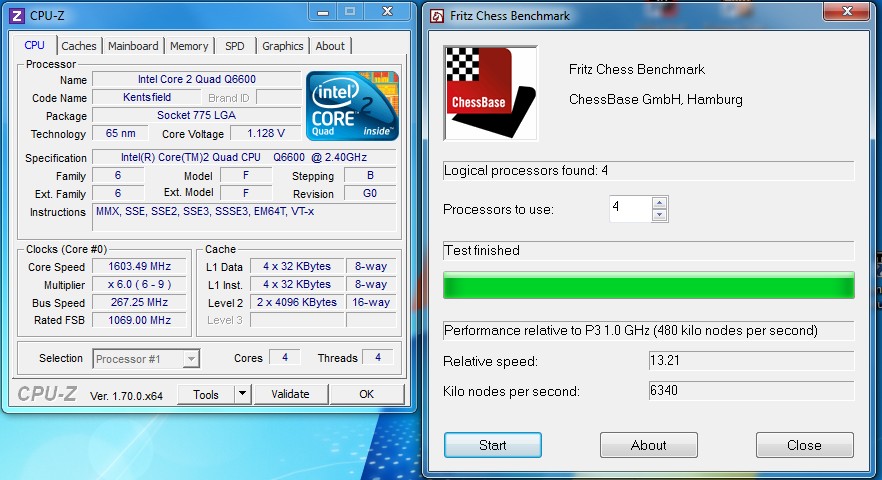Screen dimensions: 882x480
Task: Click the Tools button in CPU-Z
Action: coord(206,394)
